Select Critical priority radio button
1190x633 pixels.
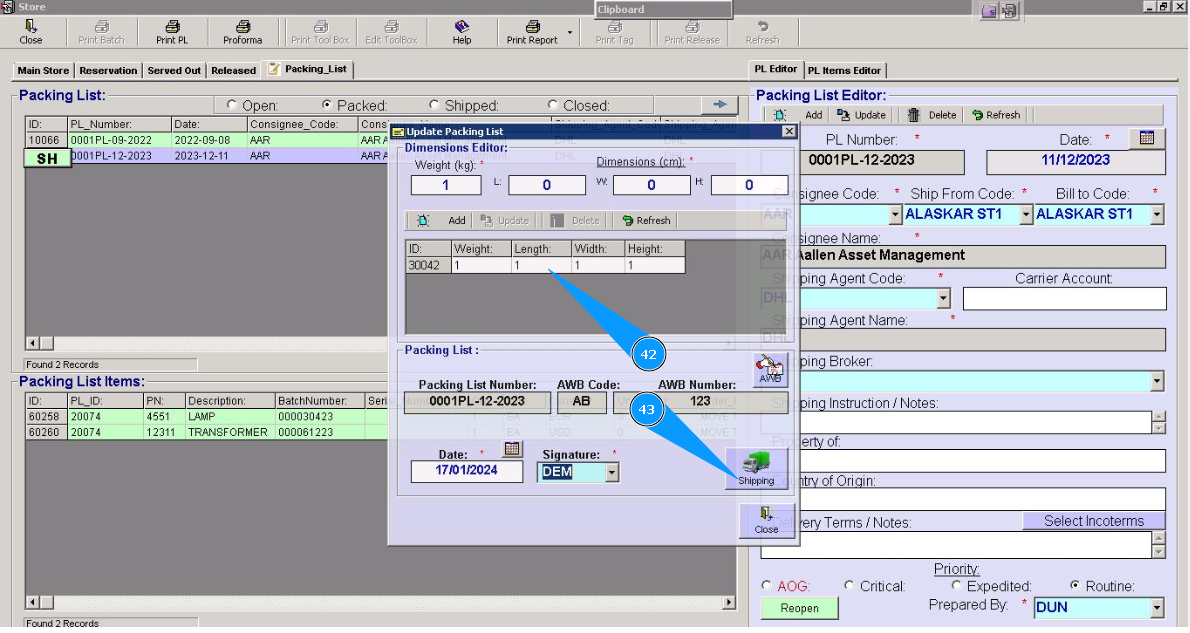coord(849,585)
